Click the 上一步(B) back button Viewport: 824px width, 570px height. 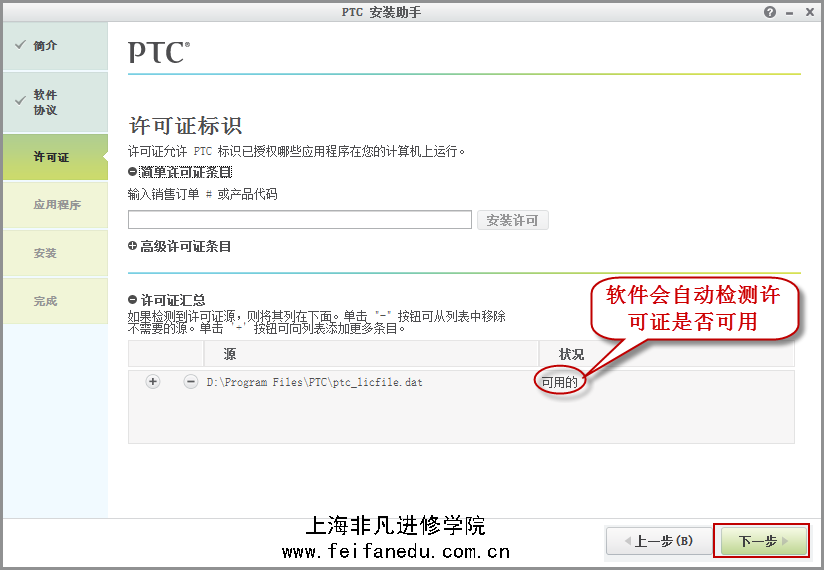[x=659, y=541]
